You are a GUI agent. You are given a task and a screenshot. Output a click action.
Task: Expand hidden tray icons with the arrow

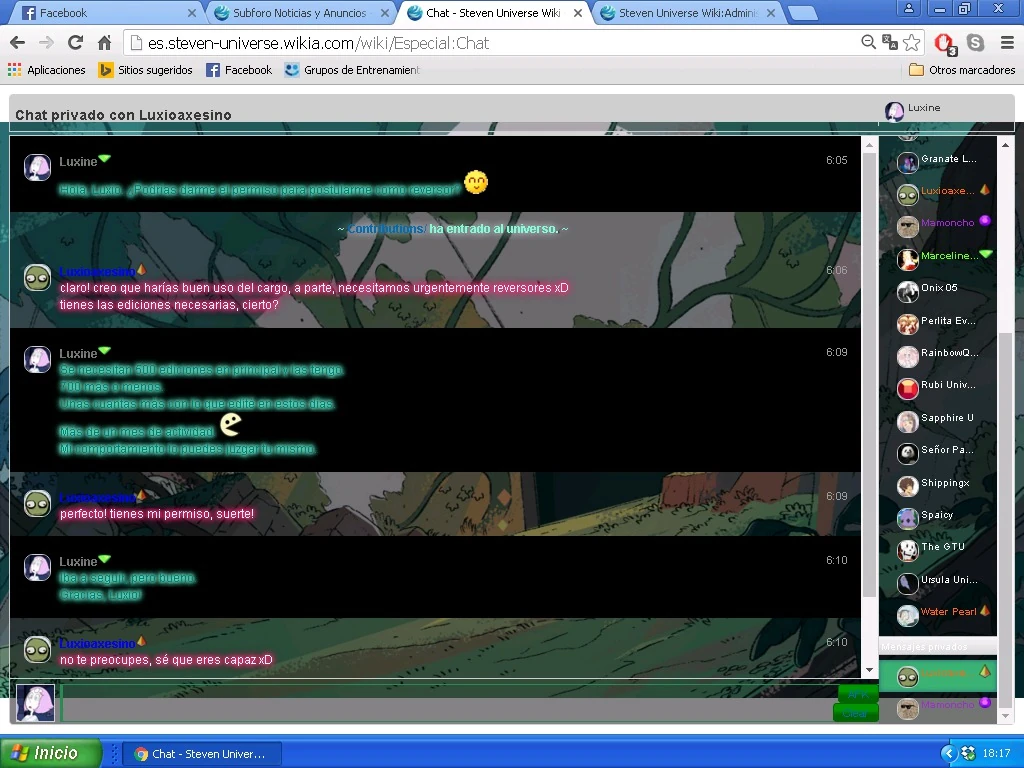coord(948,753)
